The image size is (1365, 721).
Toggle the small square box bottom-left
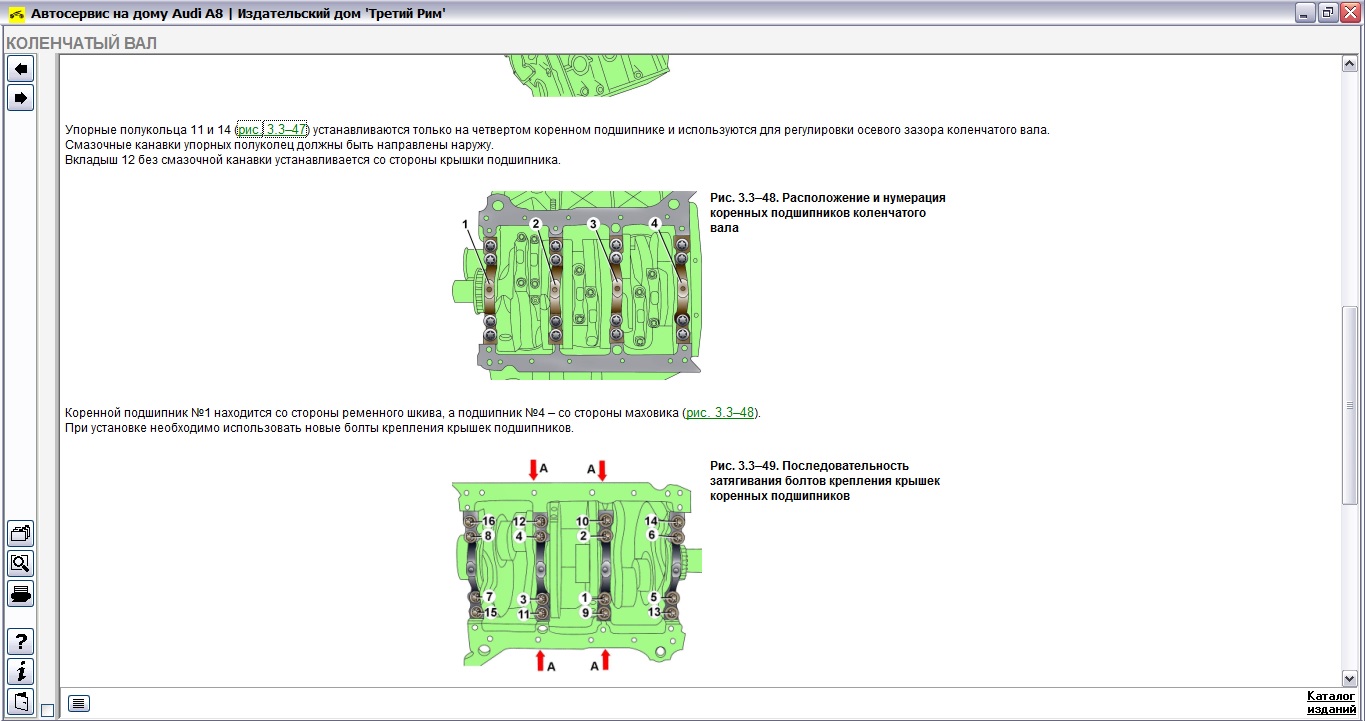coord(47,711)
